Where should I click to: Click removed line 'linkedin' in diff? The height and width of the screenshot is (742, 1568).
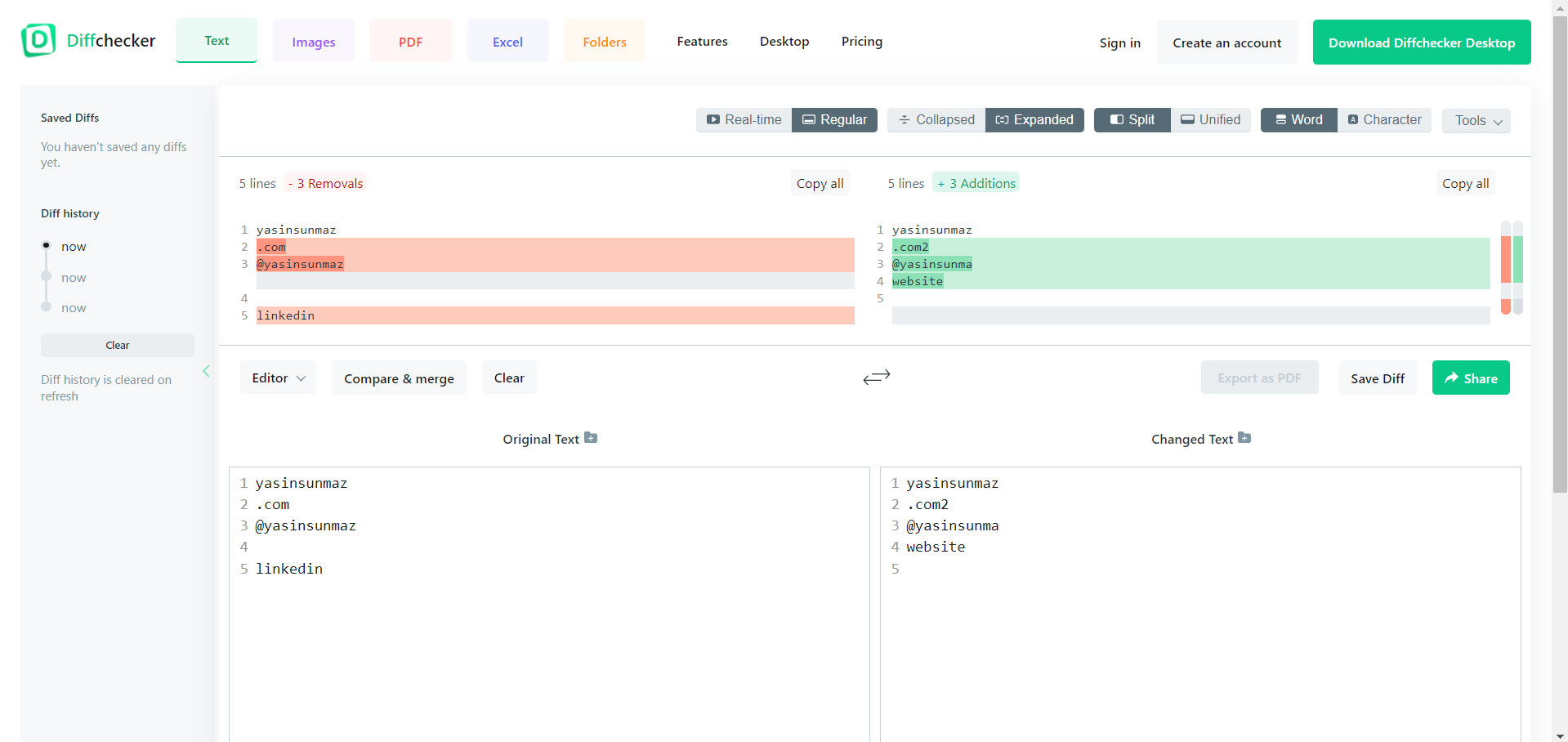coord(556,315)
